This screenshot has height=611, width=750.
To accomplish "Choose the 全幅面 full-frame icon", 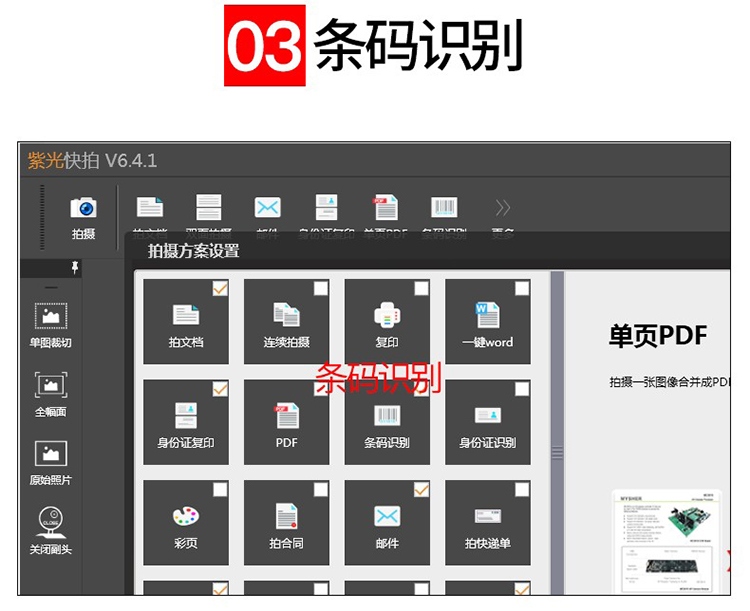I will [50, 385].
